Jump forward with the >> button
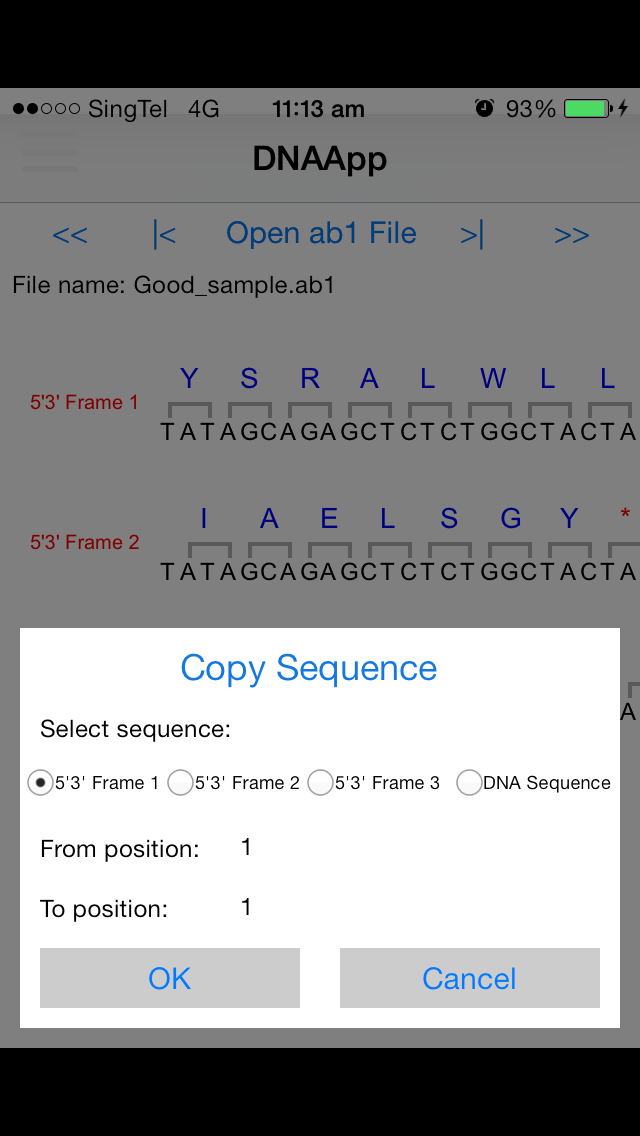This screenshot has width=640, height=1136. pos(571,235)
